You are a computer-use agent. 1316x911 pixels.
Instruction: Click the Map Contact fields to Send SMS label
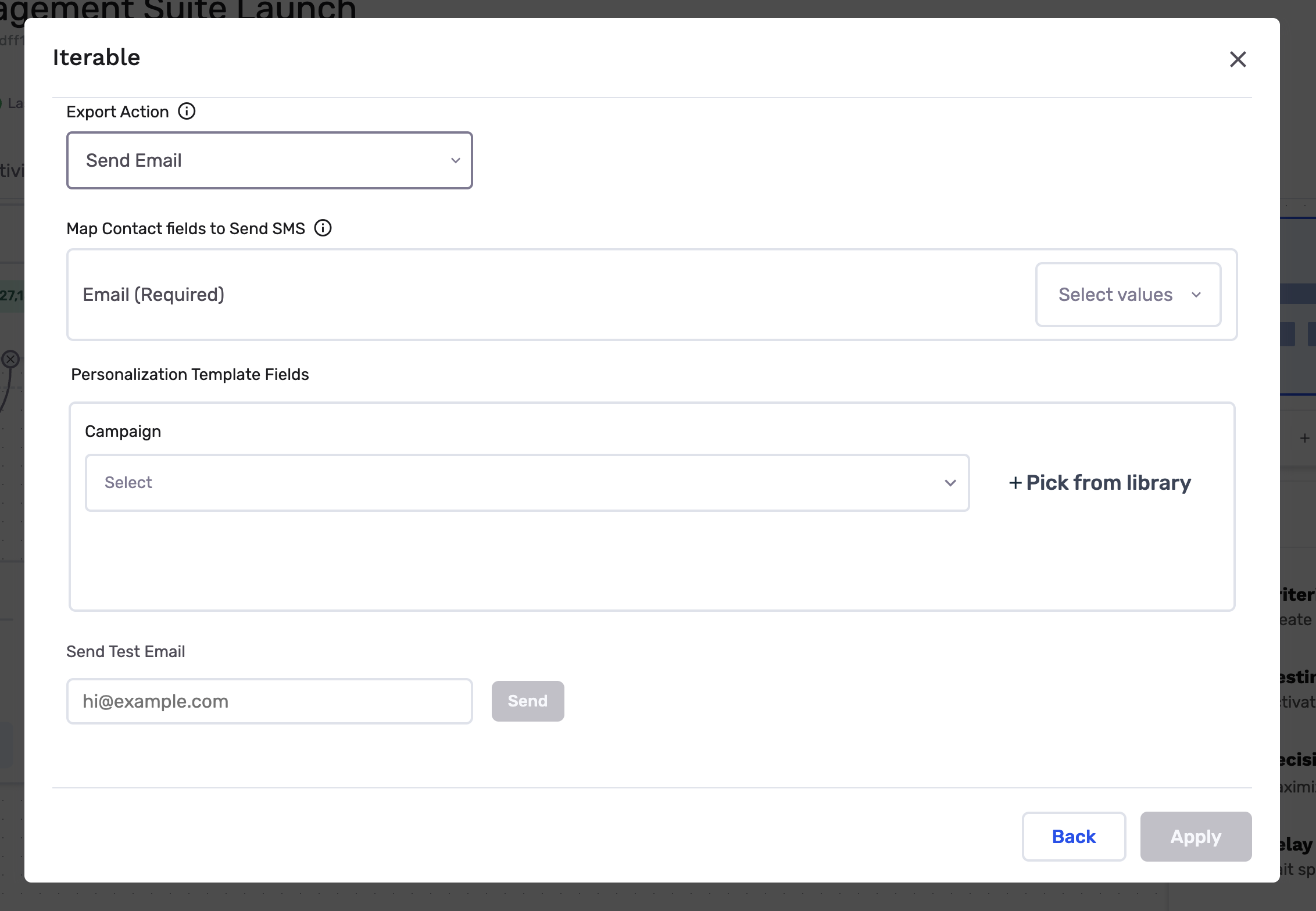click(x=186, y=228)
